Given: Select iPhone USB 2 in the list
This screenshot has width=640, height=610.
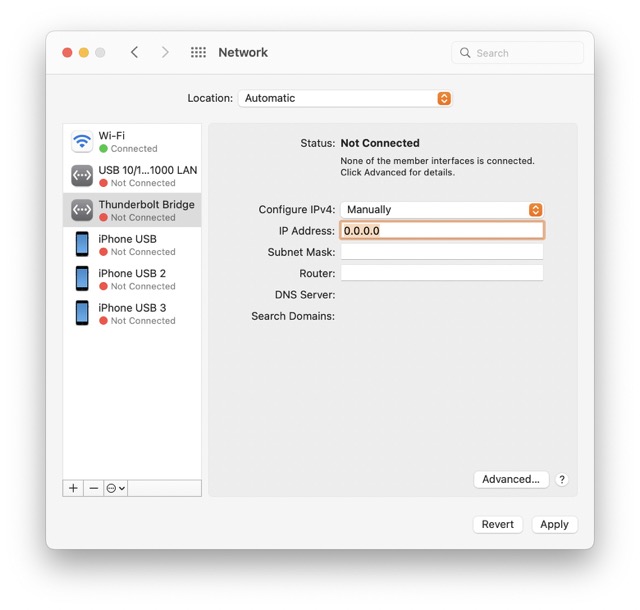Looking at the screenshot, I should [132, 279].
